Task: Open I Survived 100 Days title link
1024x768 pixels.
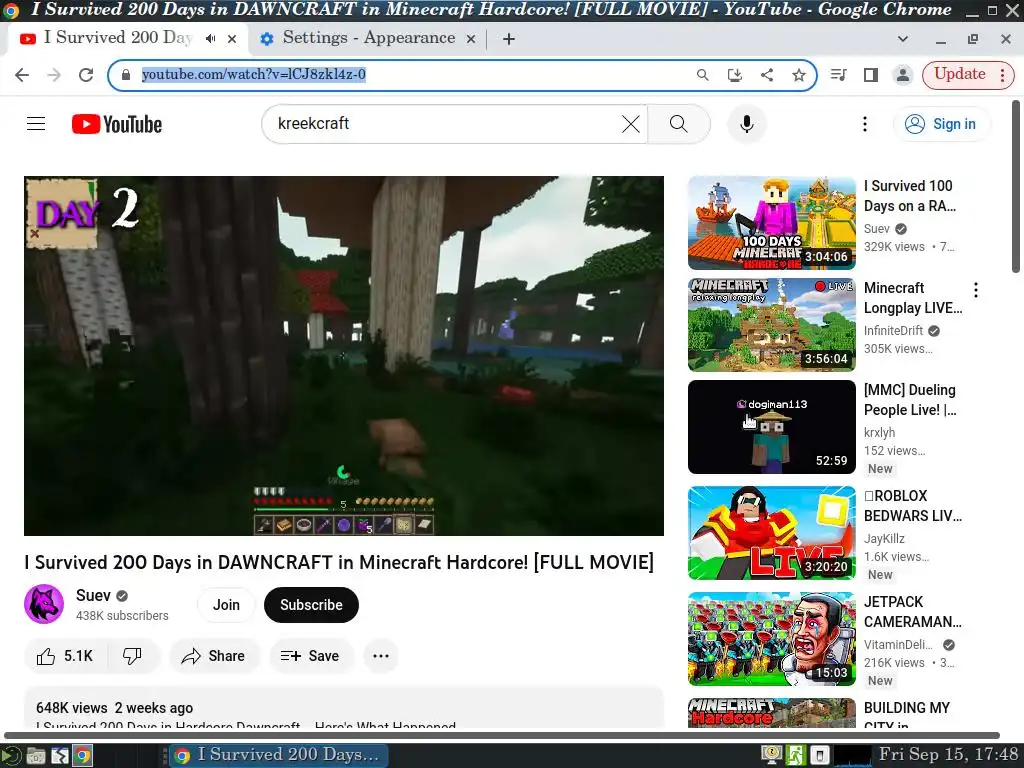Action: pos(910,196)
